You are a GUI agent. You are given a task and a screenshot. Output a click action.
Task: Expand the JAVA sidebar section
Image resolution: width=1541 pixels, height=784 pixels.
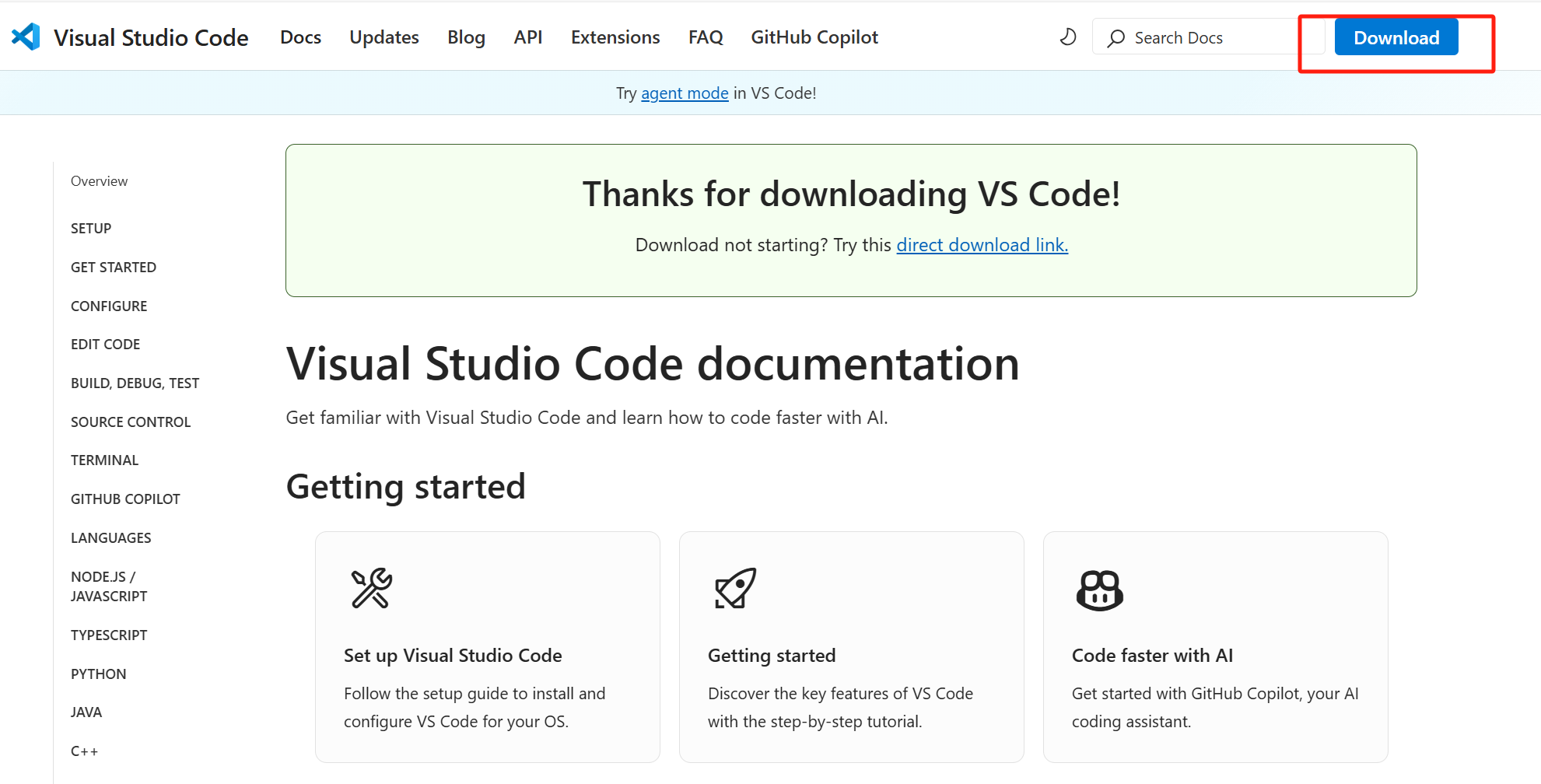[x=86, y=712]
